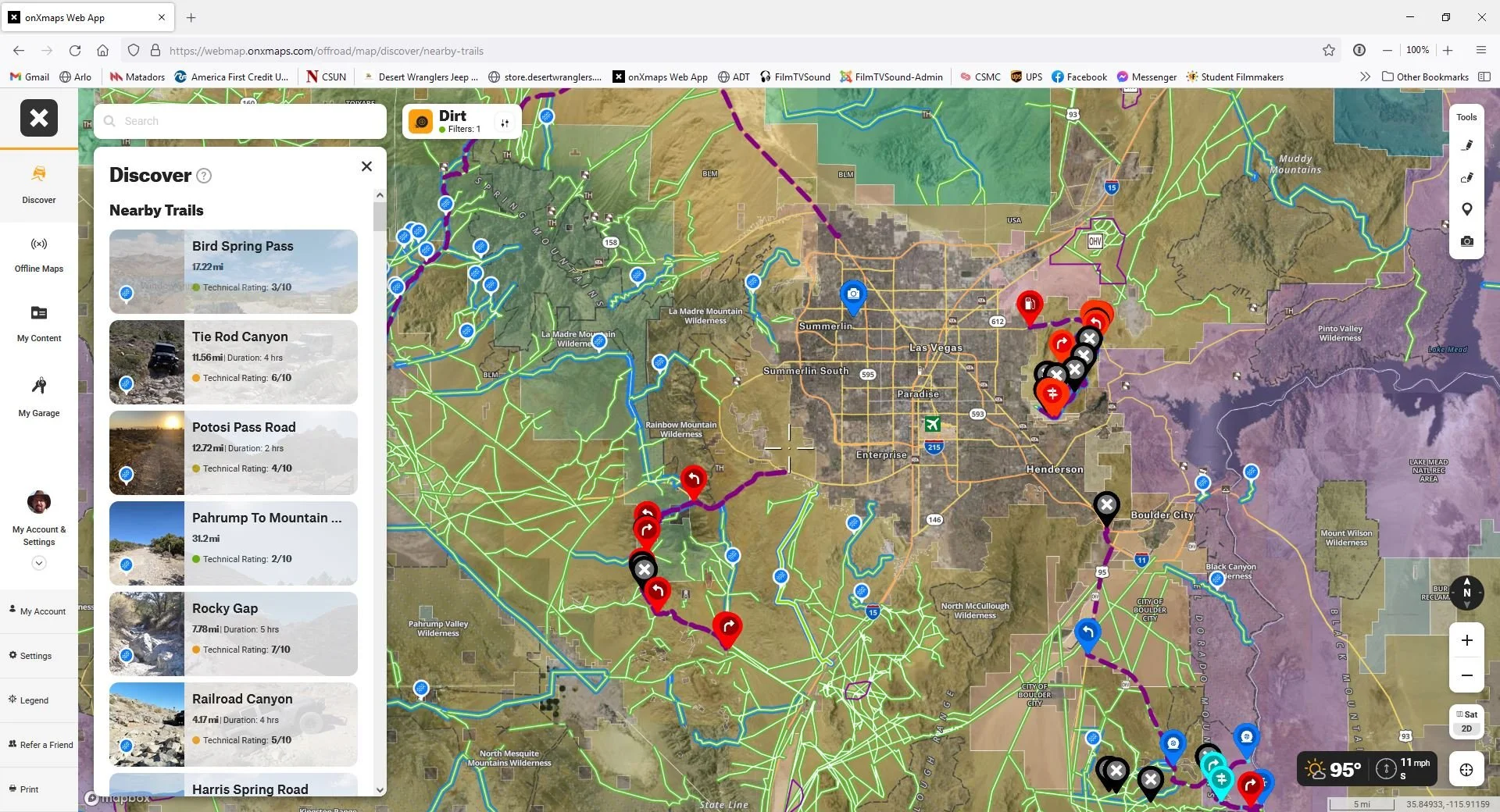Focus the map Search field
The height and width of the screenshot is (812, 1500).
point(241,121)
